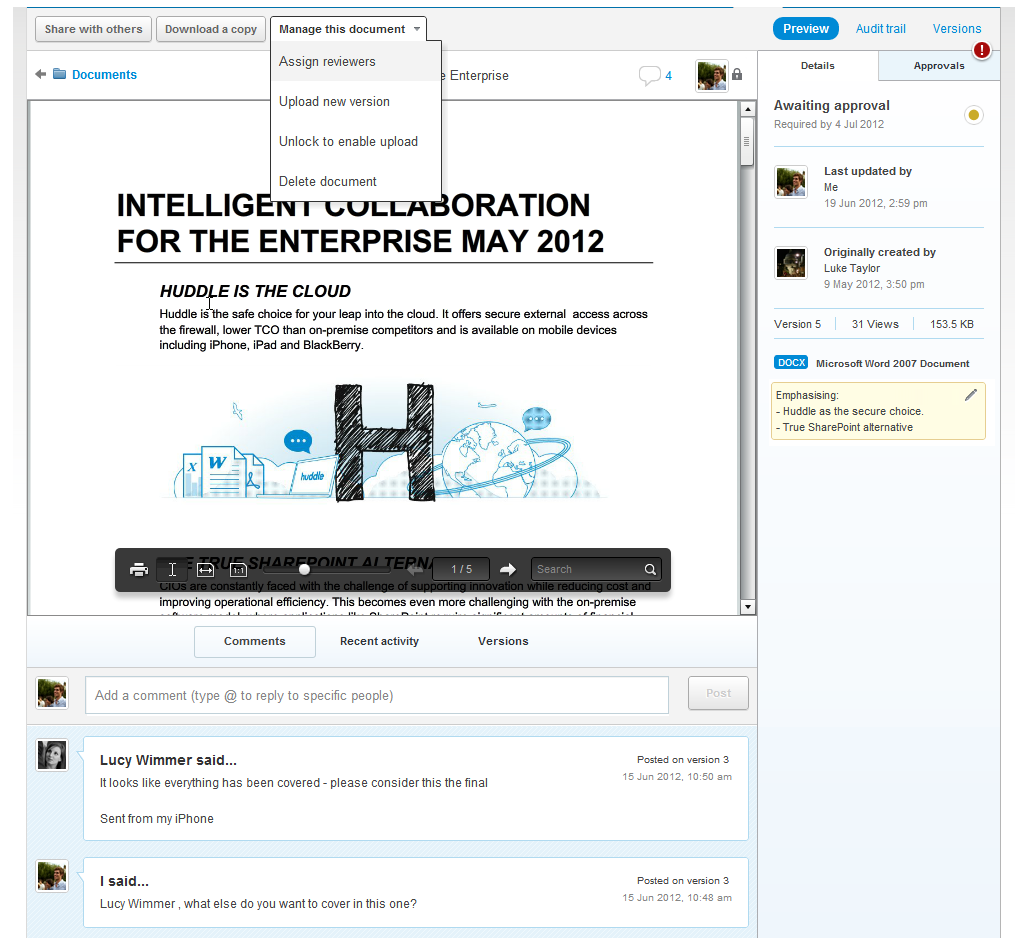The image size is (1024, 938).
Task: Select Assign reviewers from the menu
Action: [x=327, y=62]
